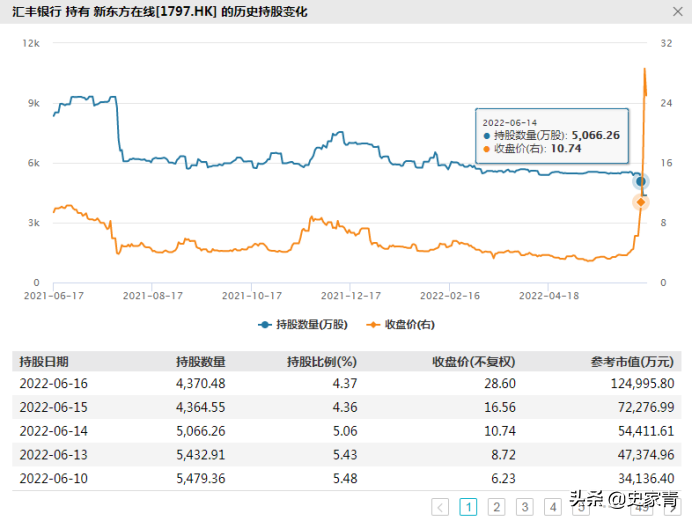Image resolution: width=693 pixels, height=522 pixels.
Task: Select the 2022-06-15 date cell
Action: (53, 407)
